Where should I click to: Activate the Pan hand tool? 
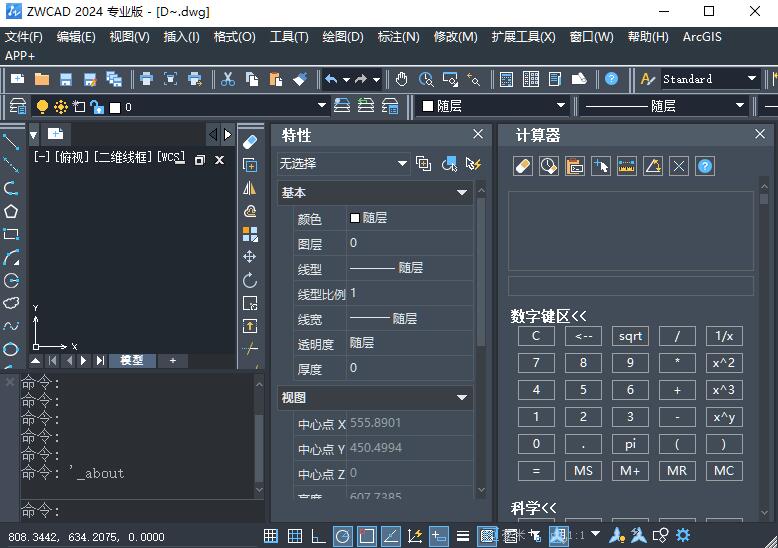[x=401, y=79]
